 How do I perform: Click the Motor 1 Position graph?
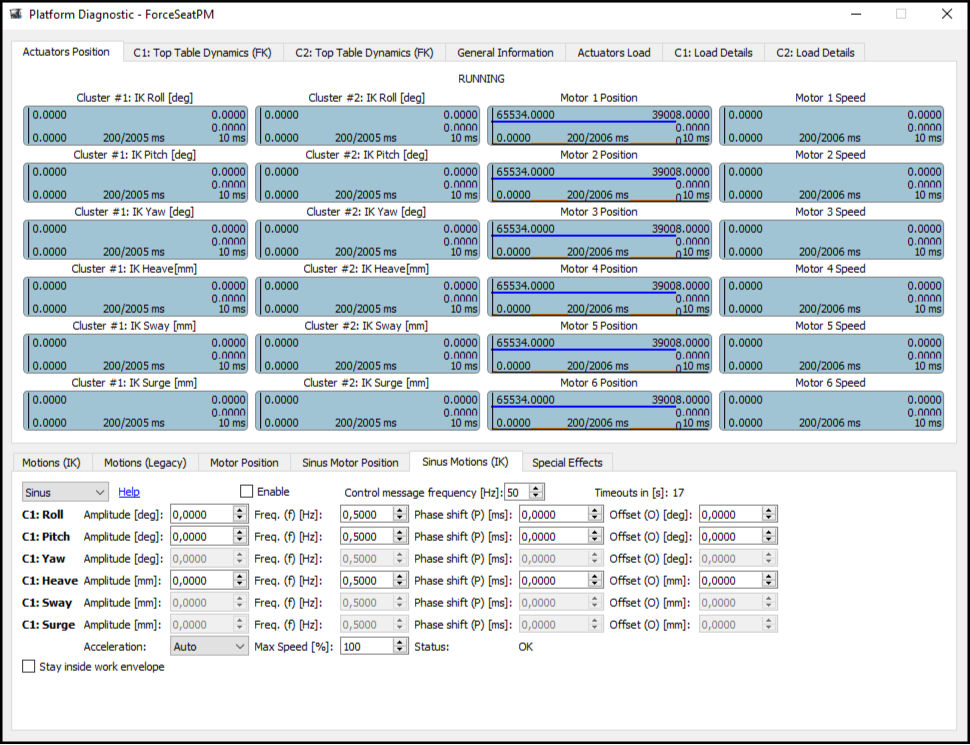coord(599,126)
